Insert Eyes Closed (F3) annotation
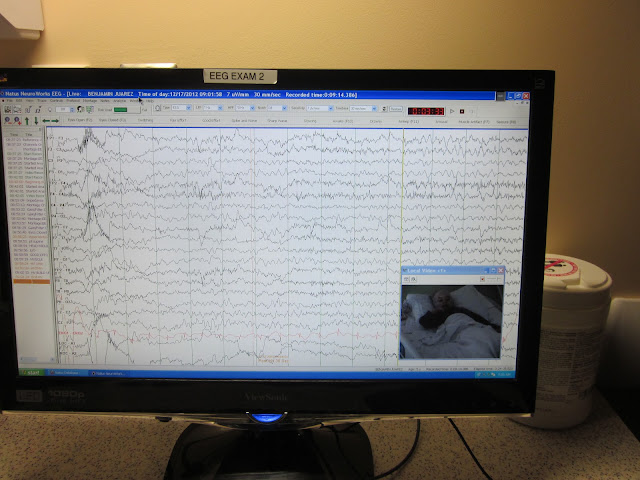 point(112,120)
